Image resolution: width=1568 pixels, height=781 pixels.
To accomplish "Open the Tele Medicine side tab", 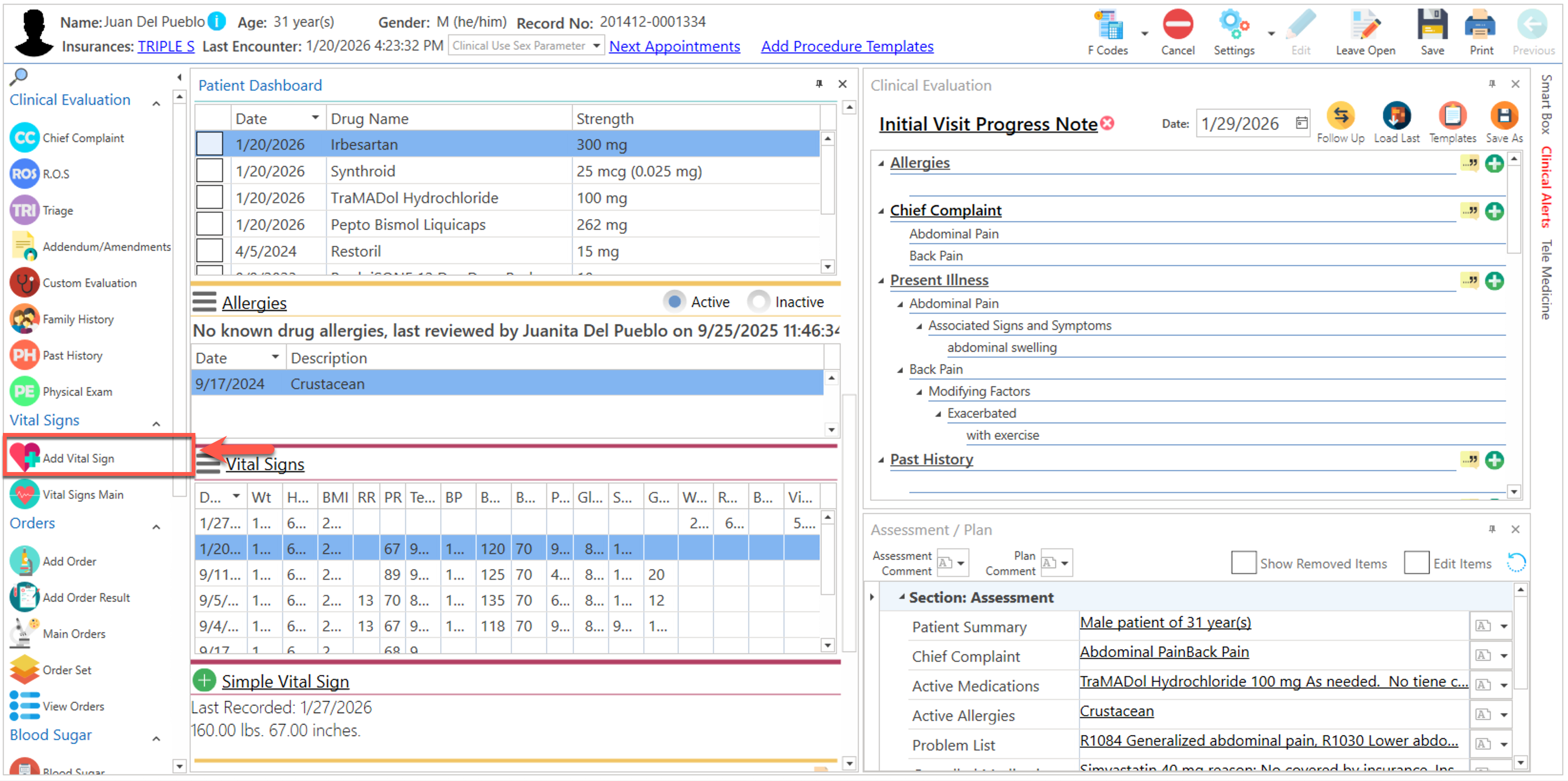I will [x=1547, y=279].
